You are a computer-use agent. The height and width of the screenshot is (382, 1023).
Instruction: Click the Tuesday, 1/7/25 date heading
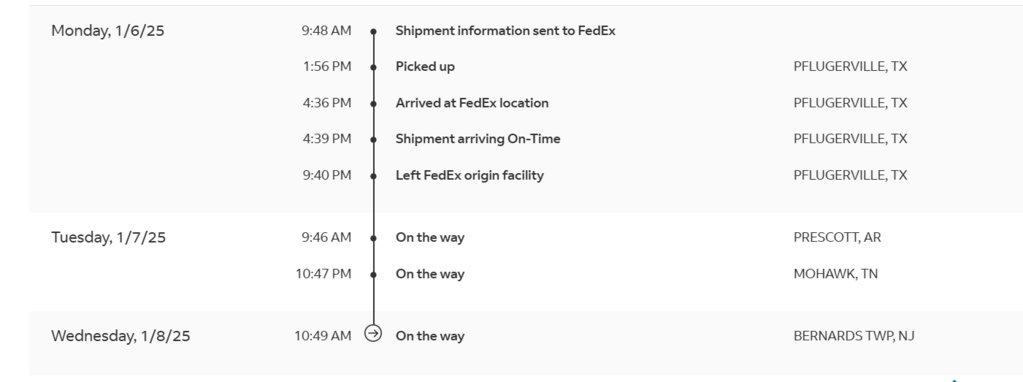click(108, 237)
